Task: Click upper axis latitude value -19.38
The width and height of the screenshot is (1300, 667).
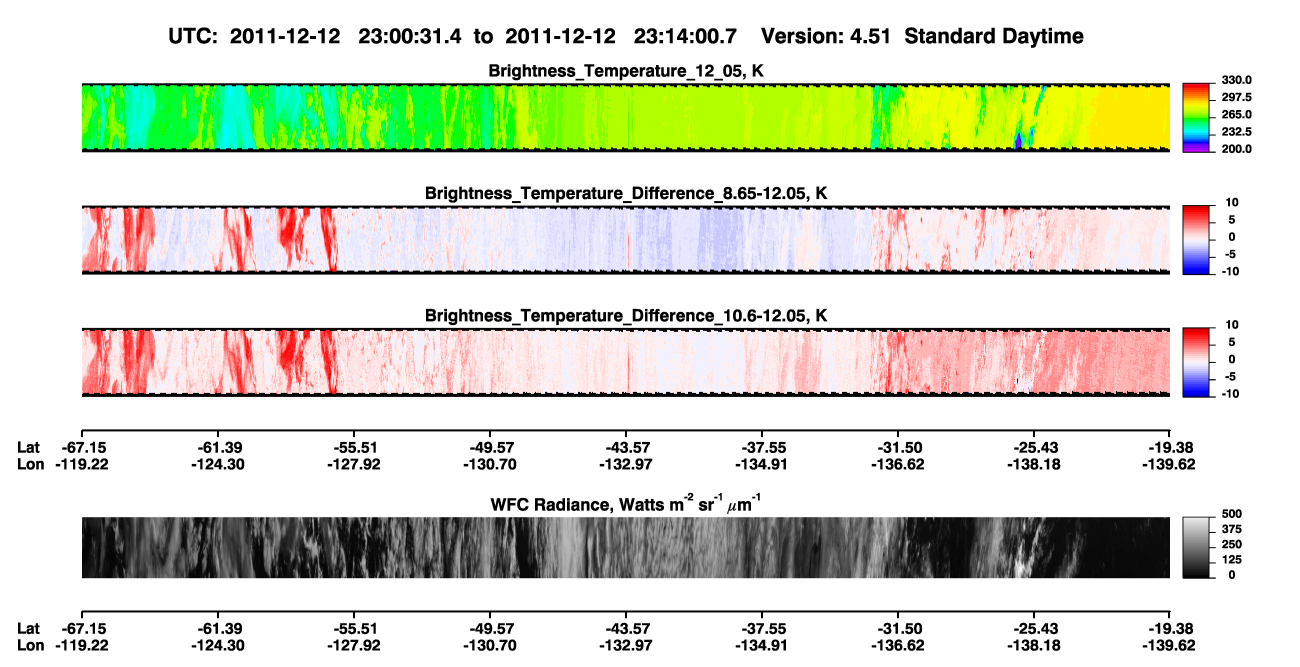Action: coord(1169,447)
